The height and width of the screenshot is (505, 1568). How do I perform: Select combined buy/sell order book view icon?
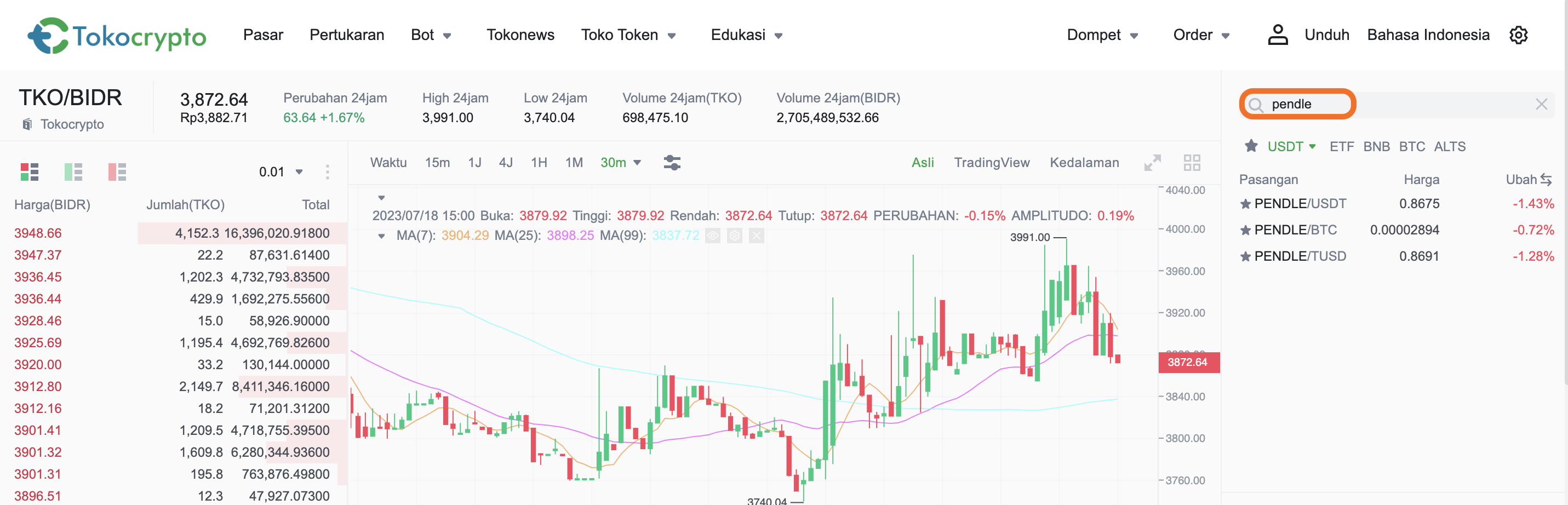point(29,172)
